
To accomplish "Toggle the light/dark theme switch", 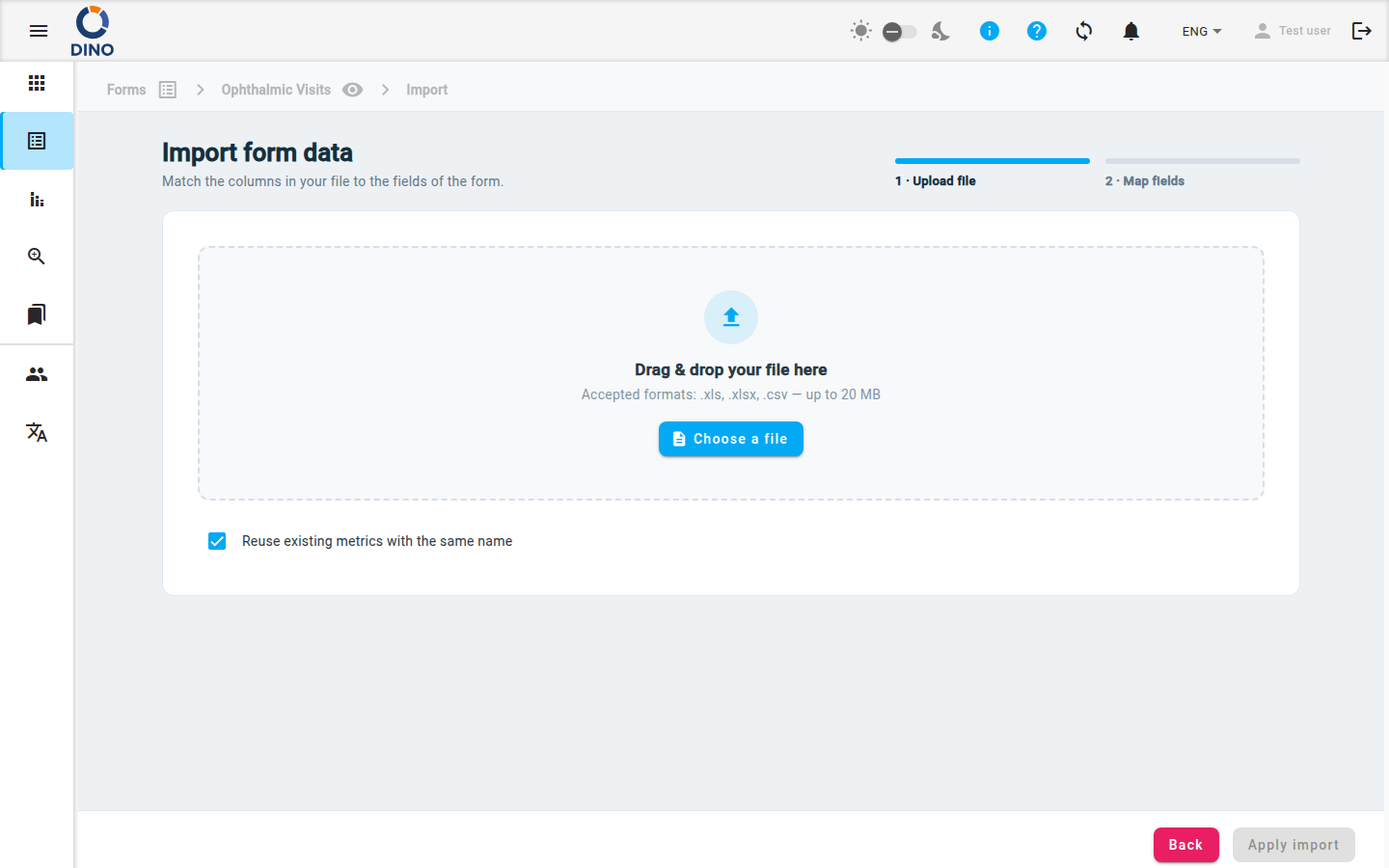I will point(899,32).
